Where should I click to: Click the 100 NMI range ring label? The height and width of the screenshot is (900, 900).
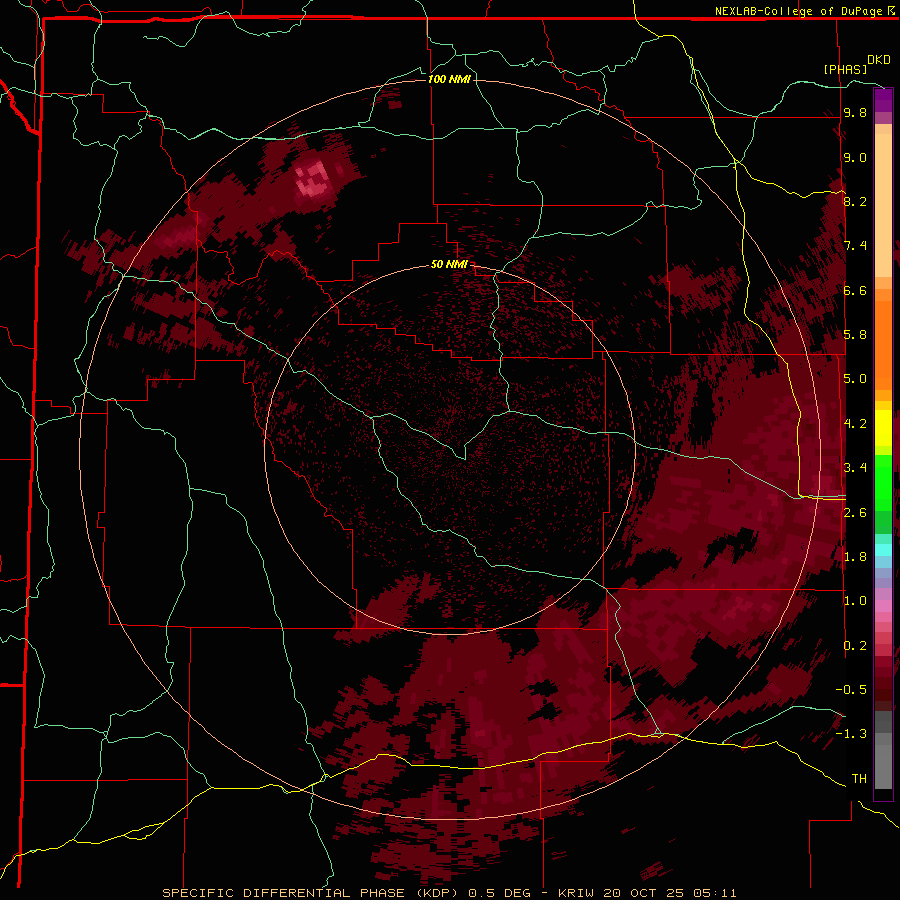449,79
